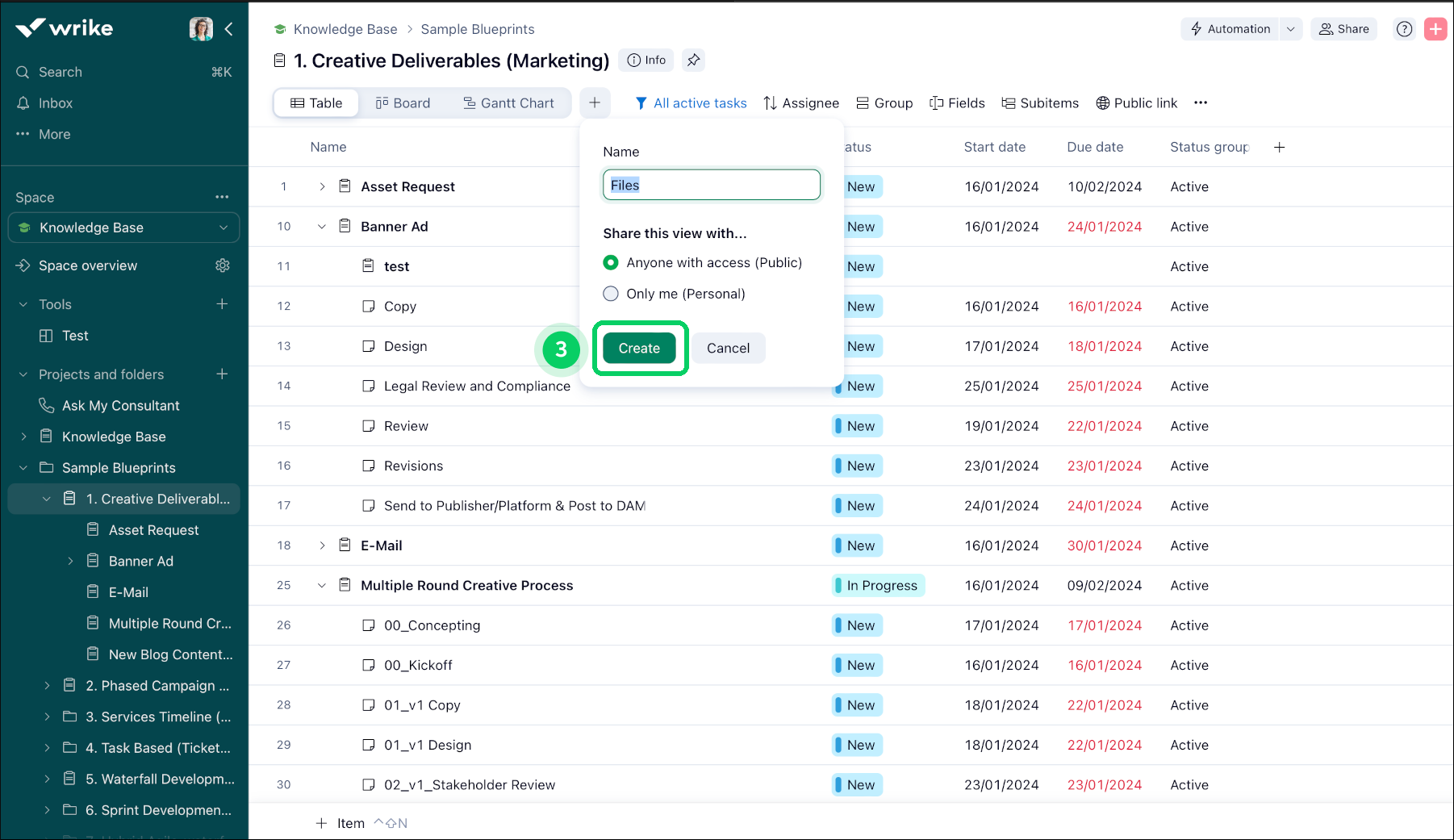Screen dimensions: 1454x840
Task: Open the Info button
Action: [646, 60]
